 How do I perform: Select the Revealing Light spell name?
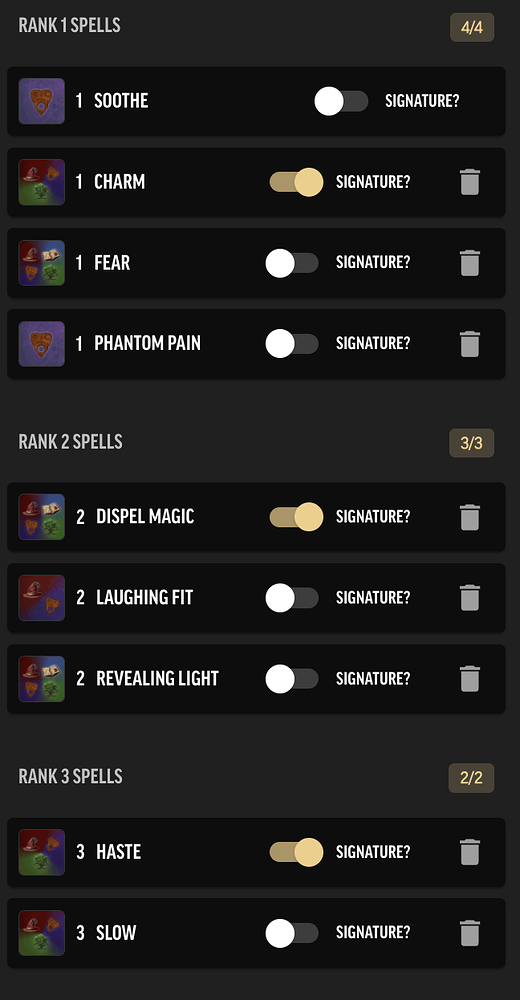tap(158, 679)
